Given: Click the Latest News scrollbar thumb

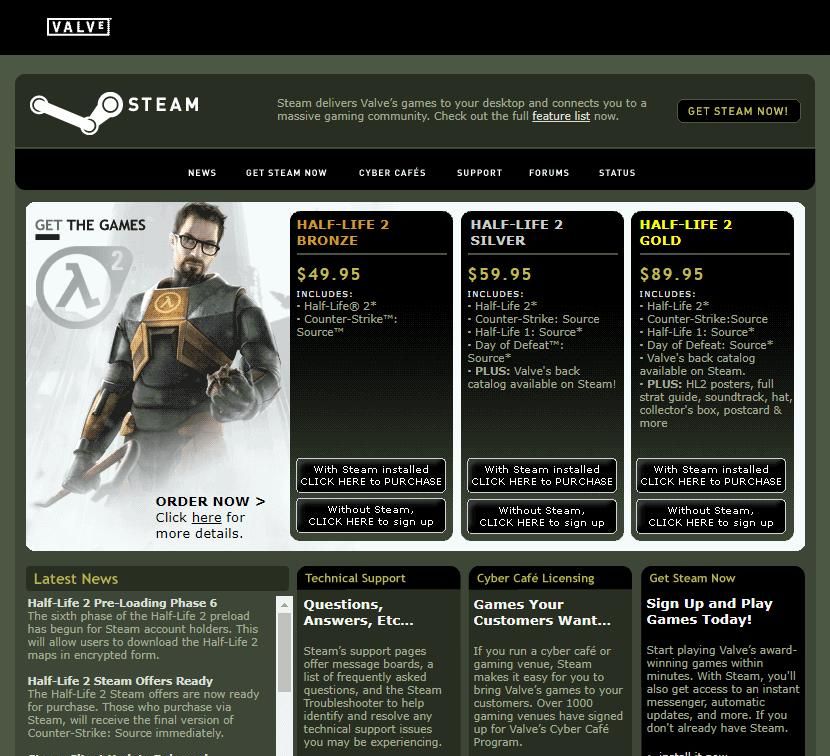Looking at the screenshot, I should pyautogui.click(x=284, y=652).
